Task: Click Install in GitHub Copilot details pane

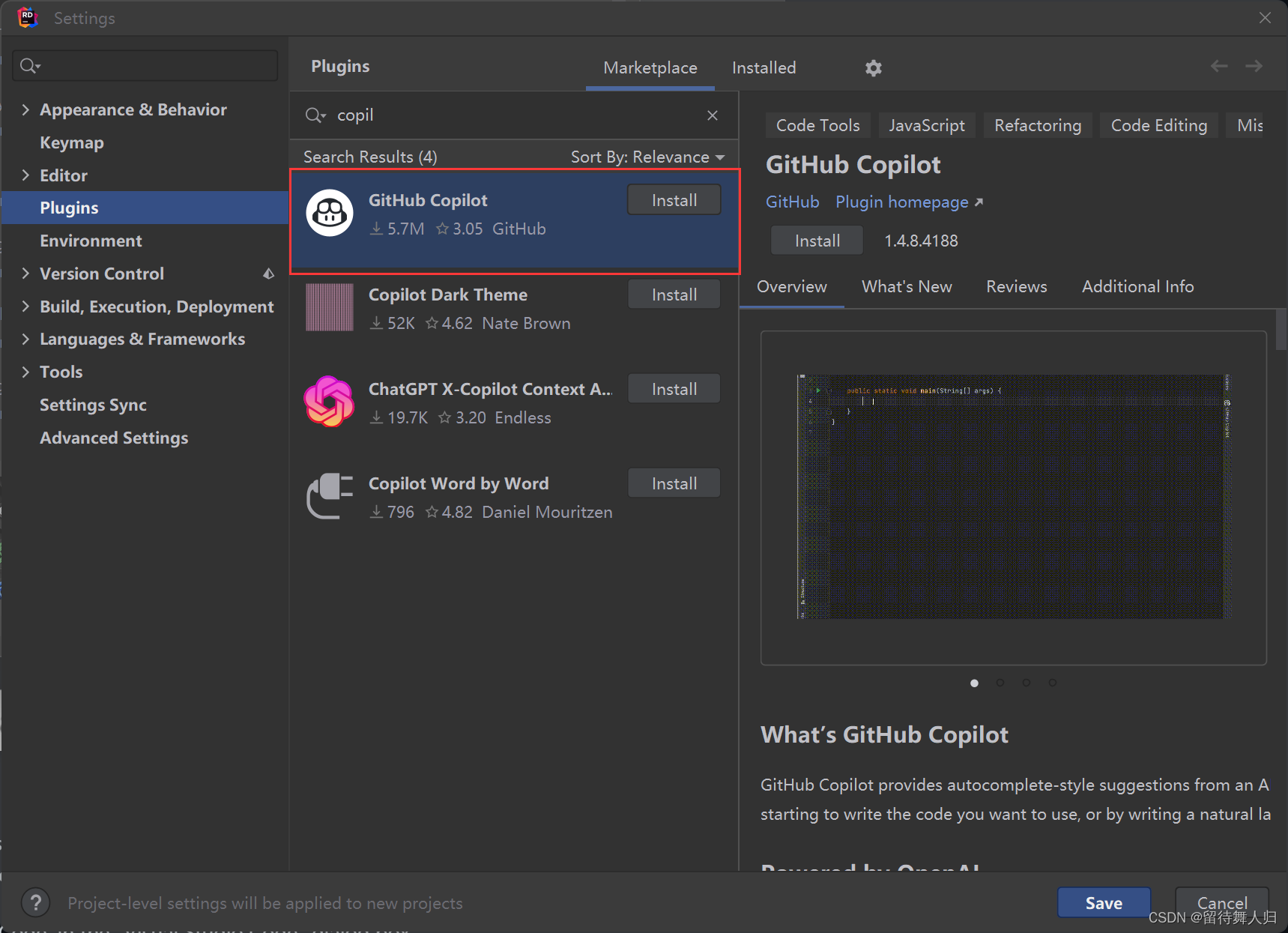Action: click(x=817, y=241)
